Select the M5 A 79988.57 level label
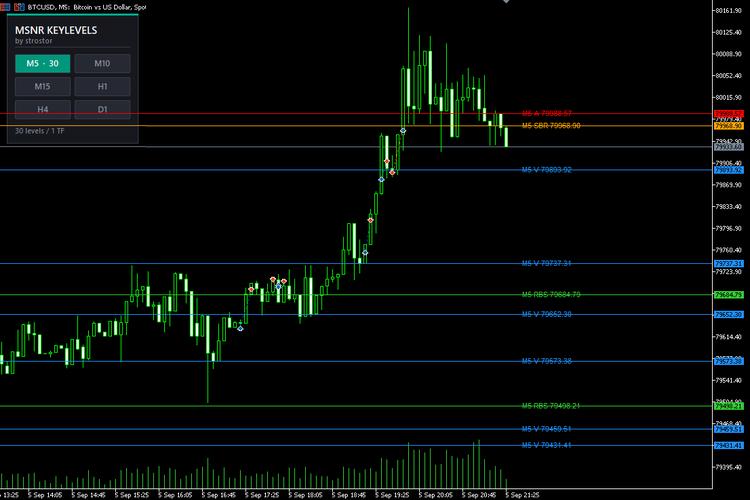750x500 pixels. pyautogui.click(x=547, y=113)
